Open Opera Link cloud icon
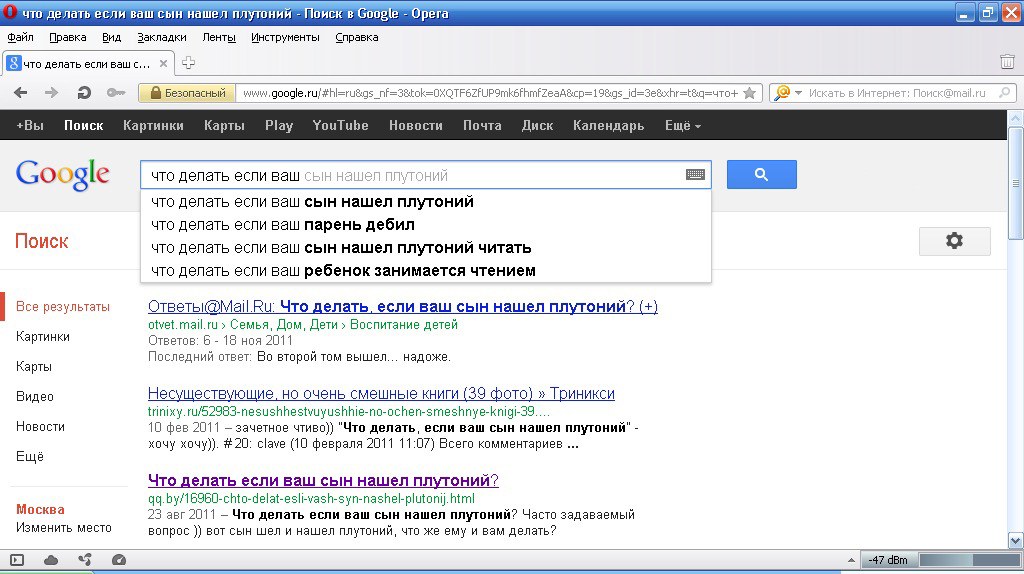 click(51, 560)
